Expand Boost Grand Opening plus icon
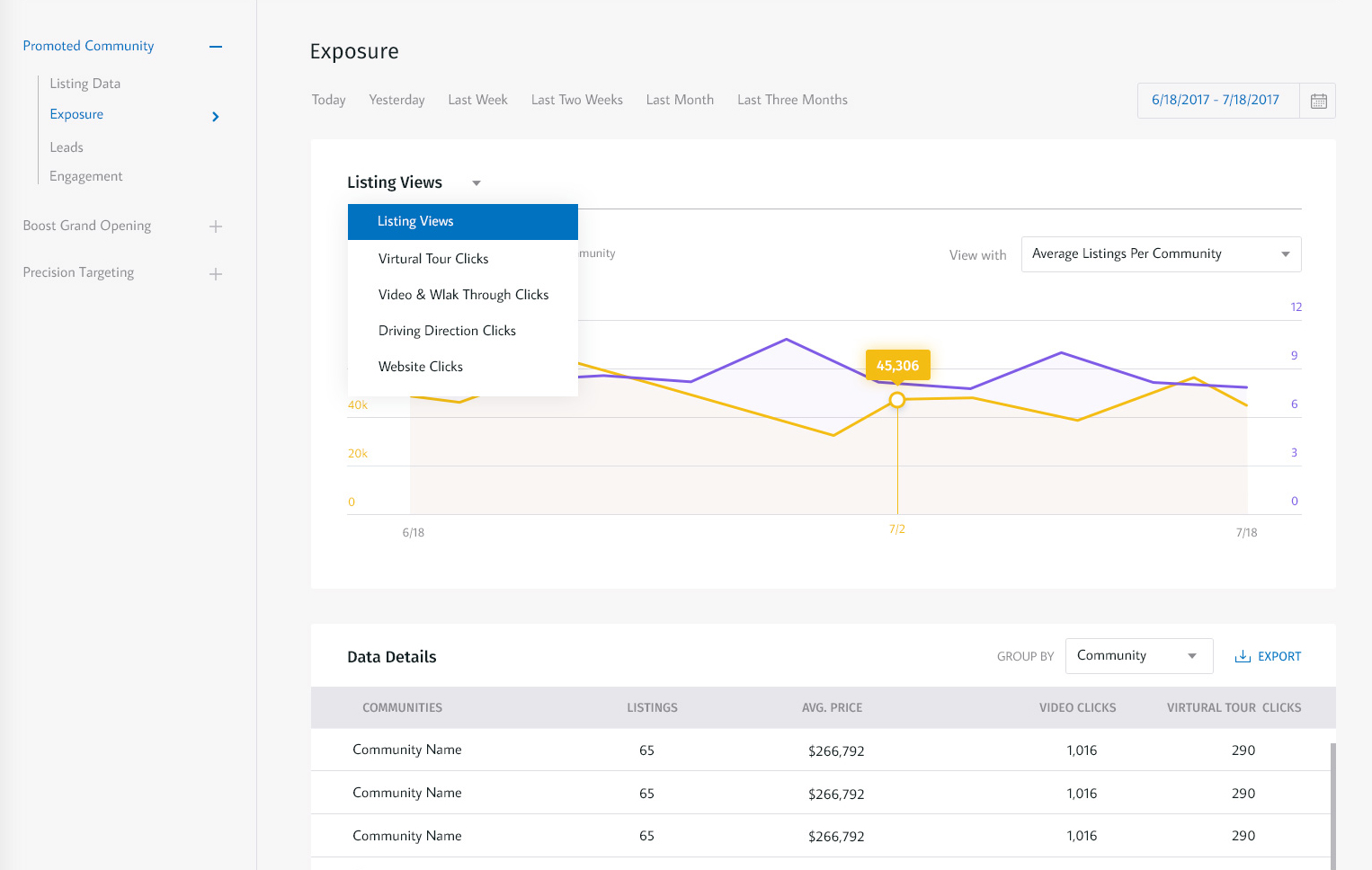The height and width of the screenshot is (870, 1372). [216, 226]
